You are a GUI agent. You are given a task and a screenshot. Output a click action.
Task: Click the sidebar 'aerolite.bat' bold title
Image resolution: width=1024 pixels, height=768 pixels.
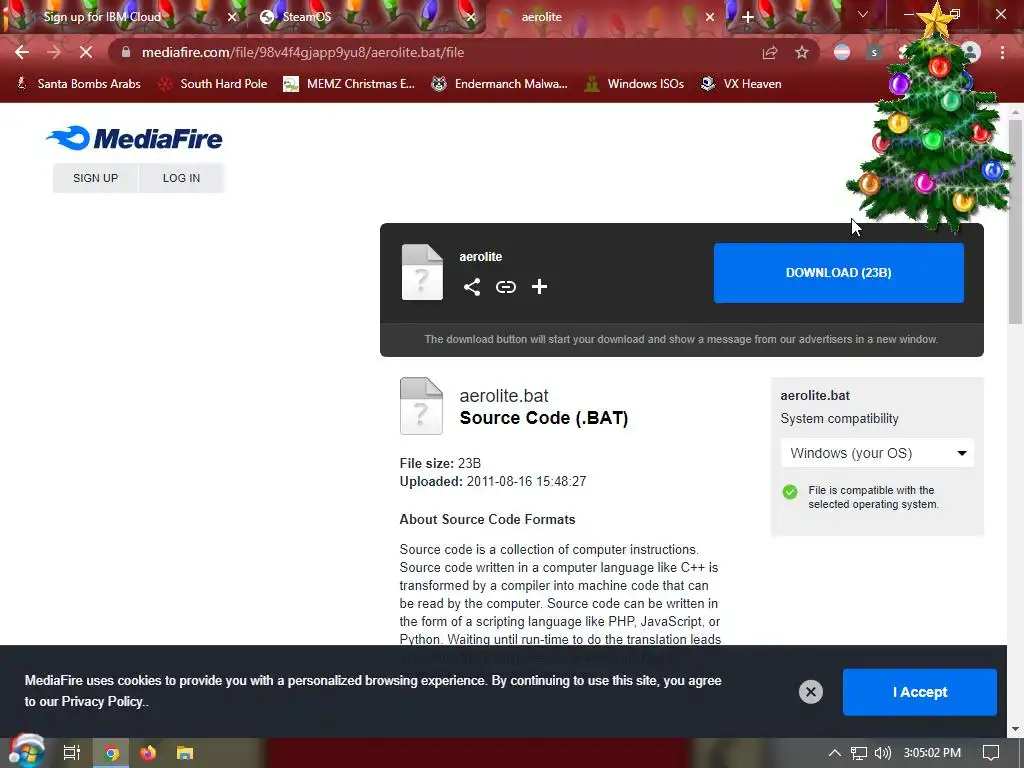point(815,396)
